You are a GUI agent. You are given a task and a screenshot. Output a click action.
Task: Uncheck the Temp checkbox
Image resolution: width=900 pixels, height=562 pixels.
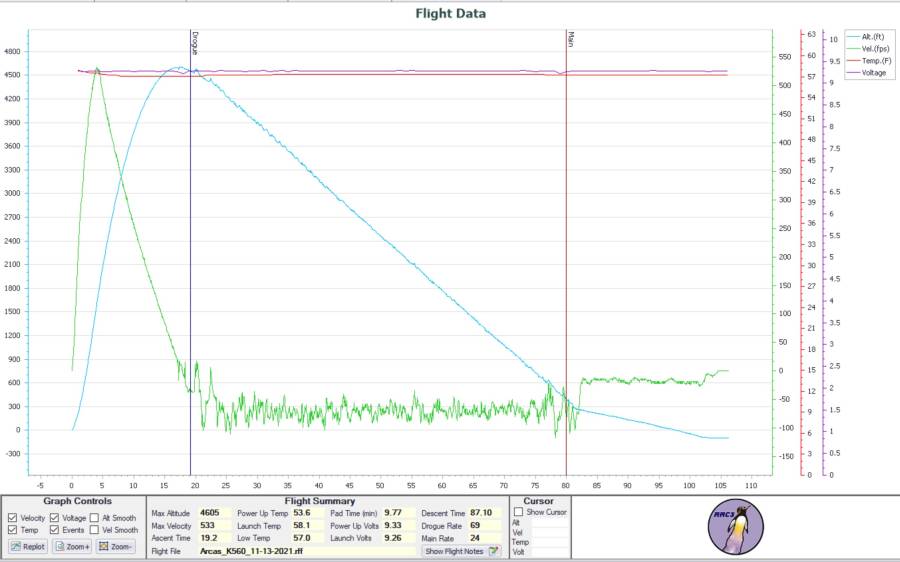point(12,530)
